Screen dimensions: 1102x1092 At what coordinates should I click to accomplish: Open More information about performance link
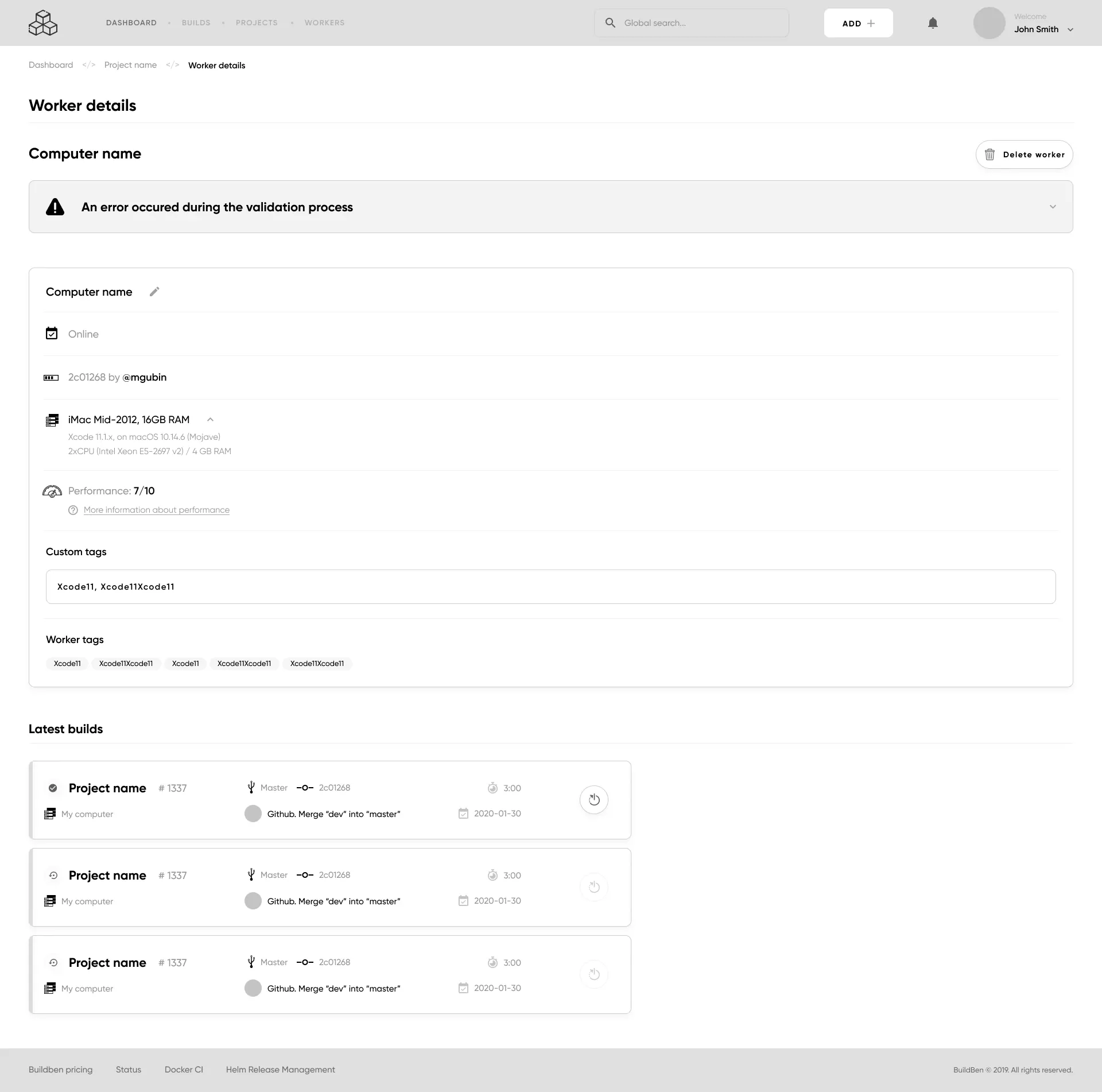point(156,509)
